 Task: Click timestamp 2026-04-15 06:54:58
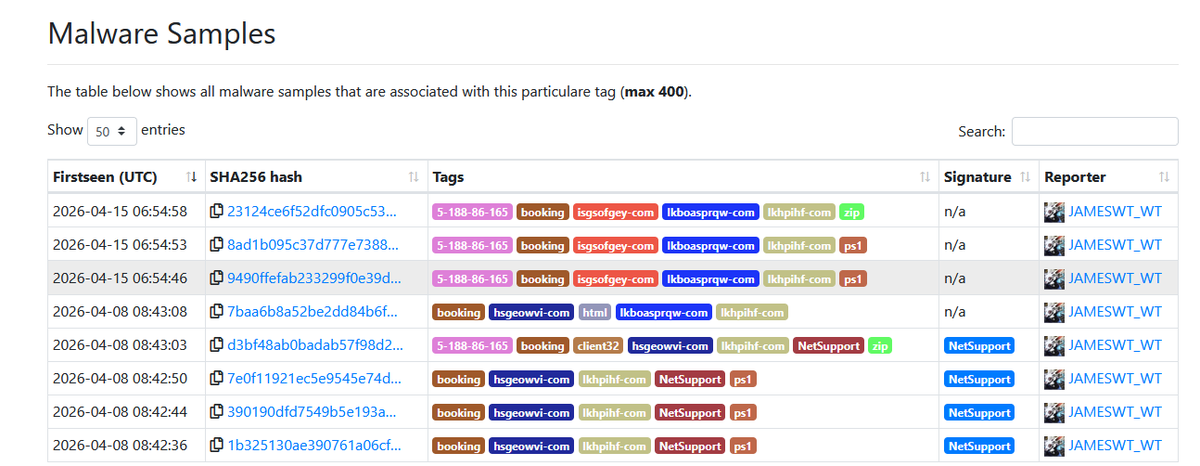(120, 212)
